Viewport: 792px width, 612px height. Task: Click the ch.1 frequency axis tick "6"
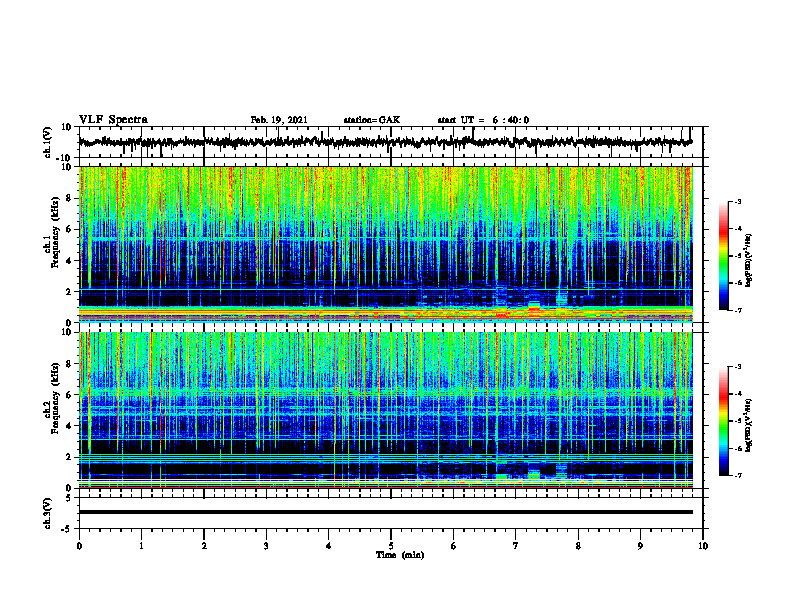click(x=69, y=229)
